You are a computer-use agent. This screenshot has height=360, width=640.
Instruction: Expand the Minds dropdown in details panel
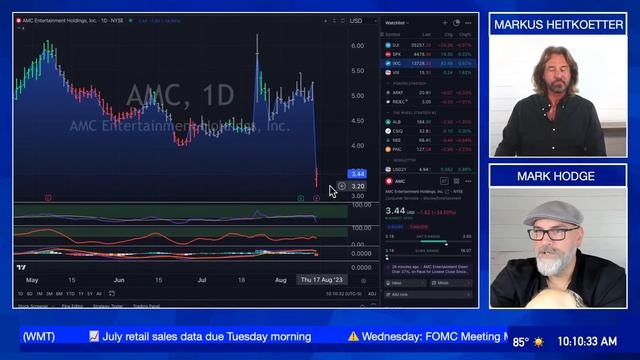(451, 283)
